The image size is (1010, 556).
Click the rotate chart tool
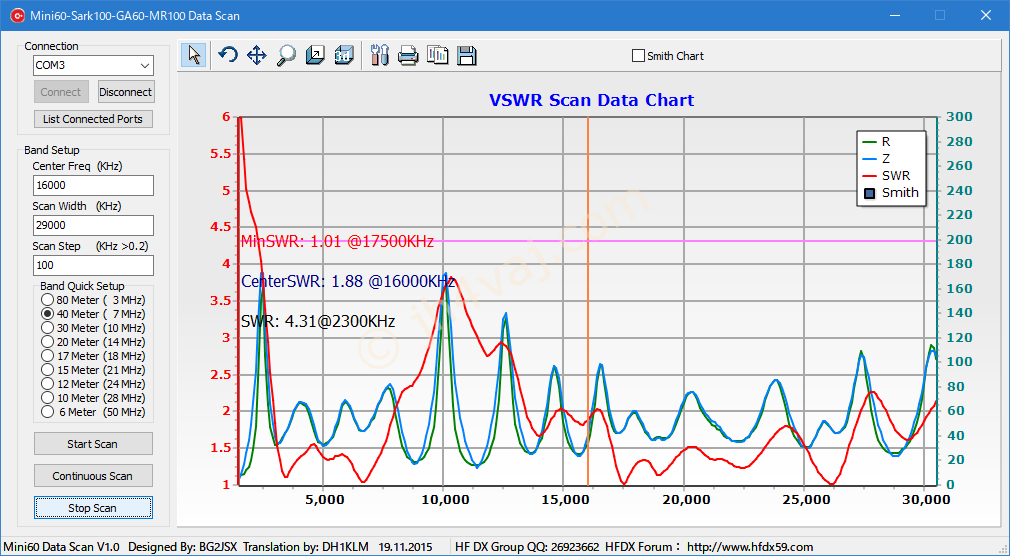tap(227, 55)
